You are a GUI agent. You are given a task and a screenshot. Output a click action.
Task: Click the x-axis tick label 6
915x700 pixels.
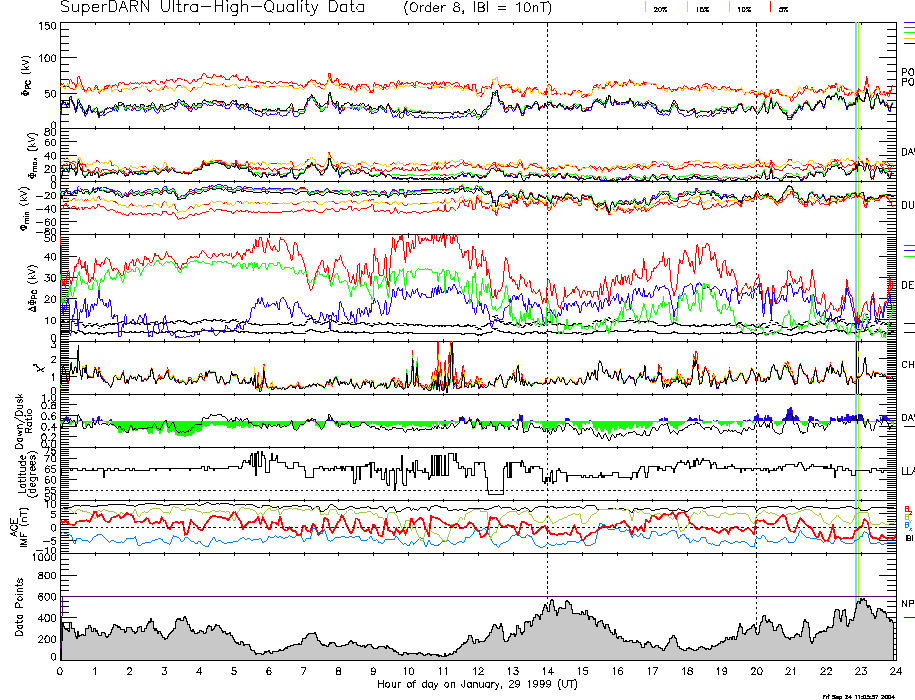point(269,673)
